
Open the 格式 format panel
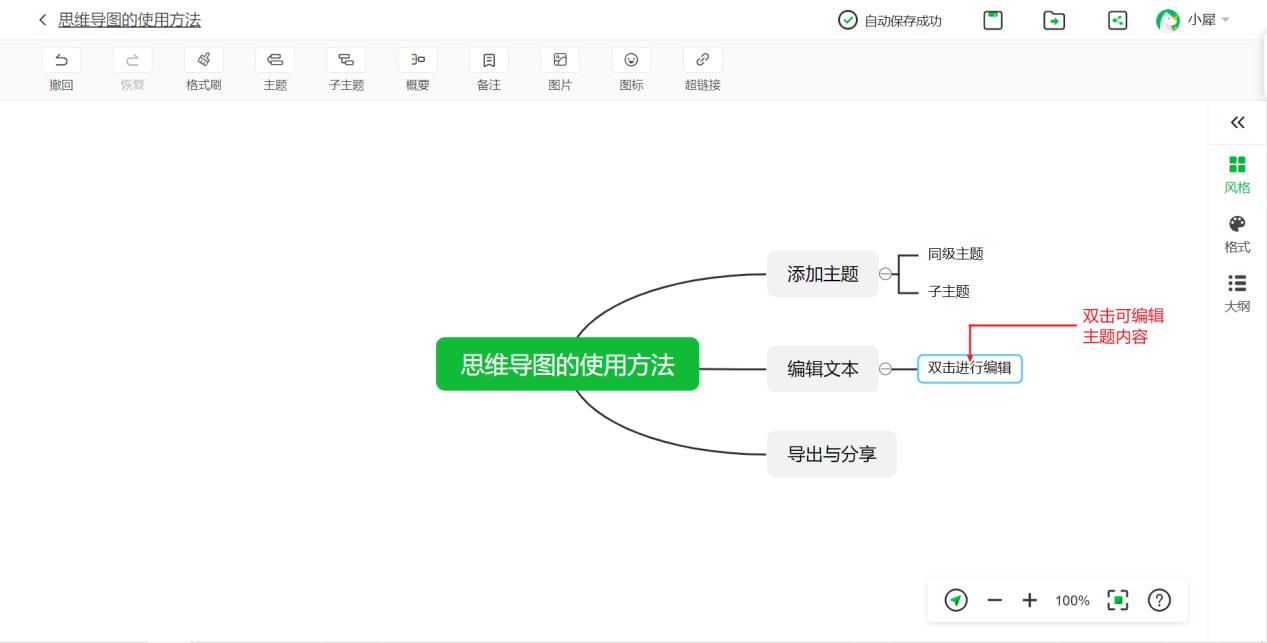[x=1237, y=232]
